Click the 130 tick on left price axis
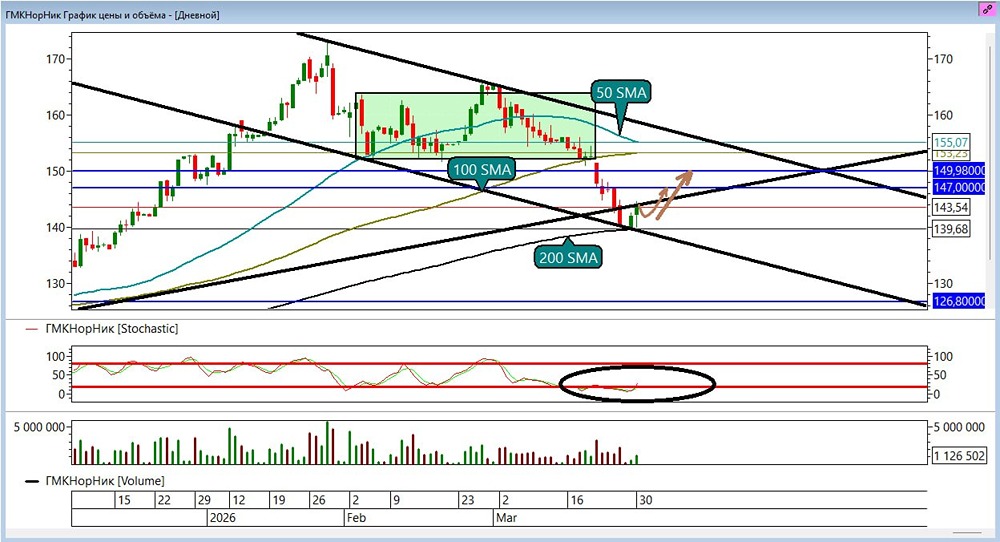 coord(55,284)
